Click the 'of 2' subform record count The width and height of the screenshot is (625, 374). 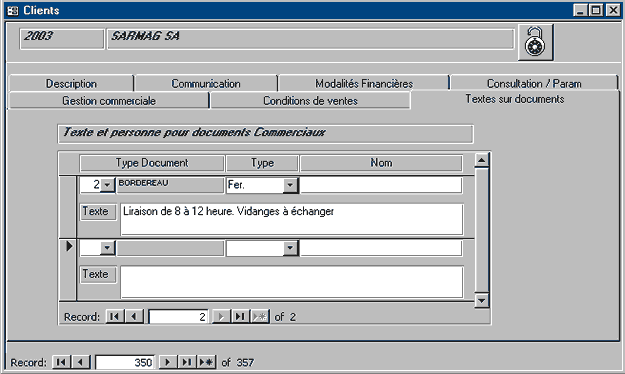[285, 317]
